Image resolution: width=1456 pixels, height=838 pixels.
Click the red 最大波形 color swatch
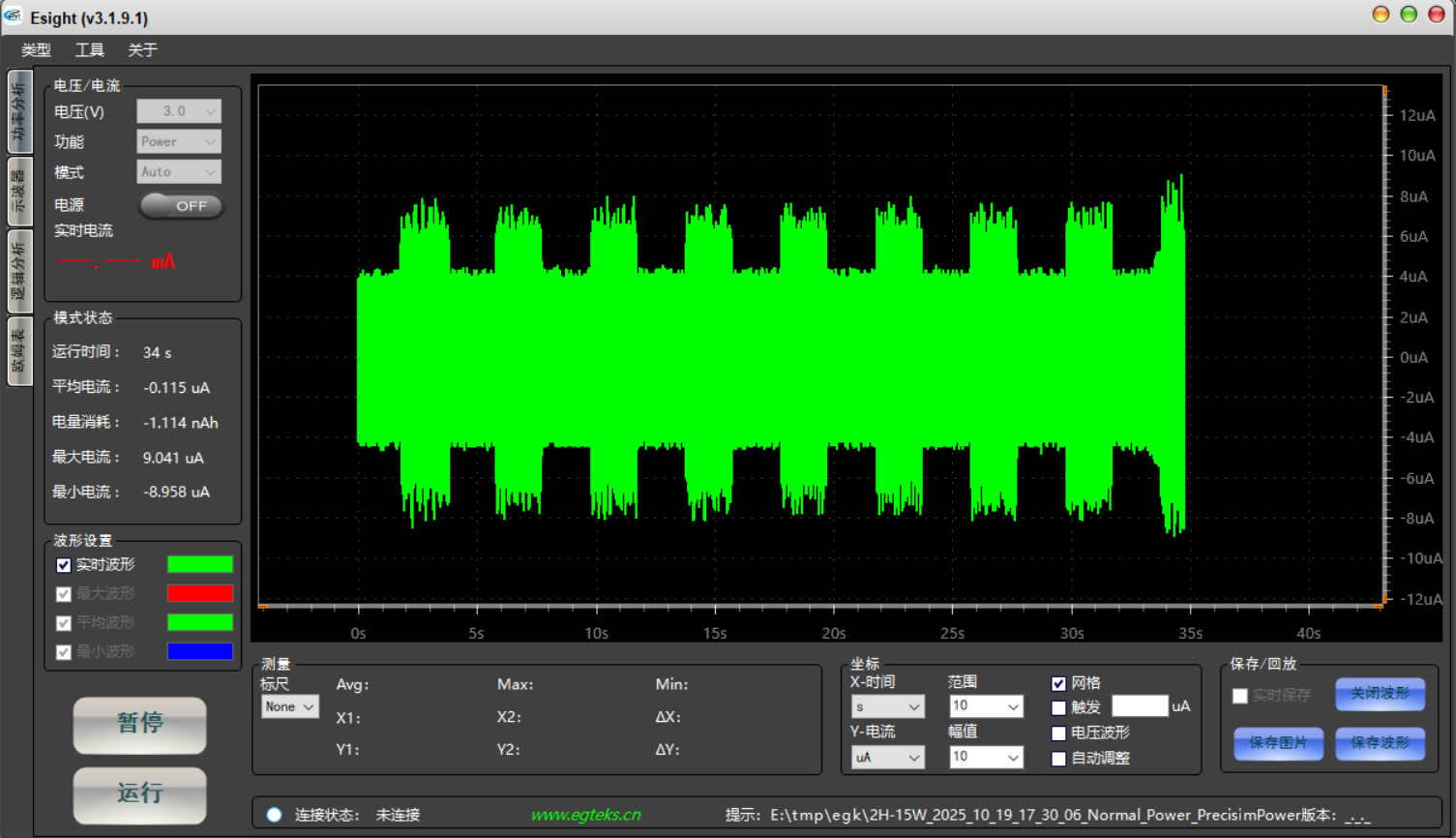199,594
